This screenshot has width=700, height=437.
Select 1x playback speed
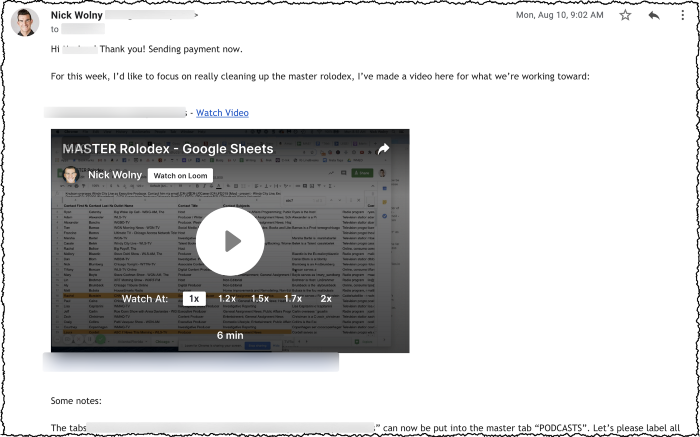[194, 299]
